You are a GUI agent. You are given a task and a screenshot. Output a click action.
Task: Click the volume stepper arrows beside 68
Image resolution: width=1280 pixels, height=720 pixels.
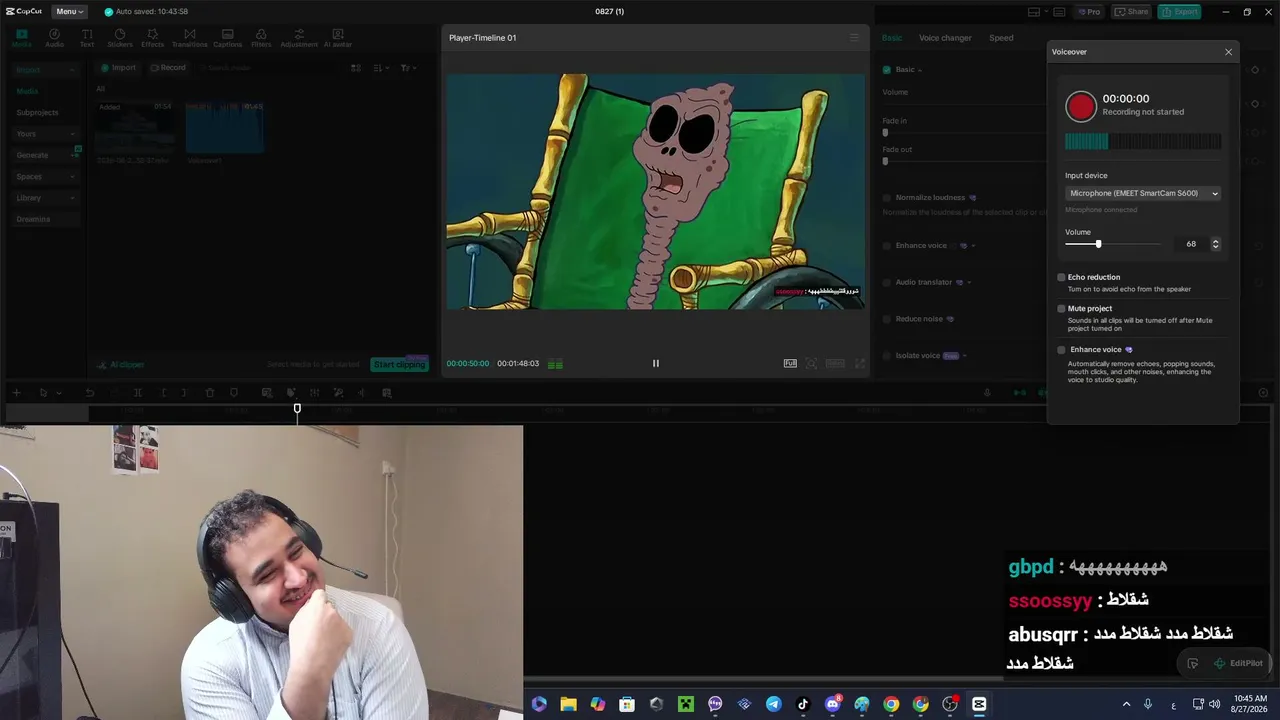[1216, 244]
